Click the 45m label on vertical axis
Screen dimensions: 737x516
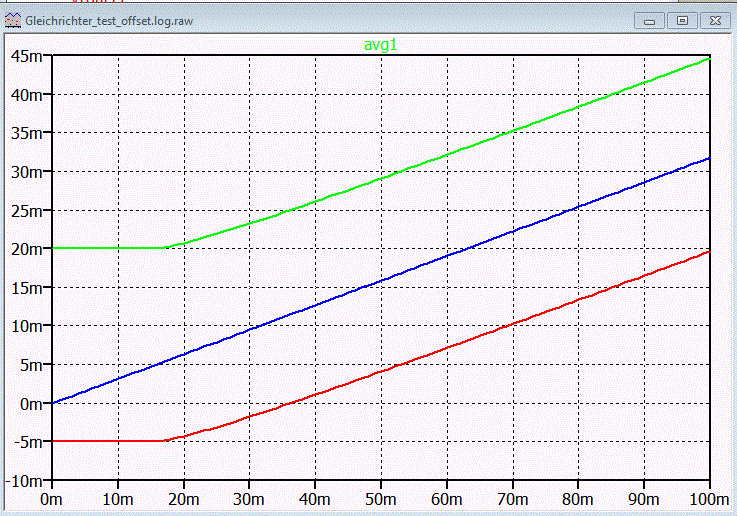[x=26, y=56]
